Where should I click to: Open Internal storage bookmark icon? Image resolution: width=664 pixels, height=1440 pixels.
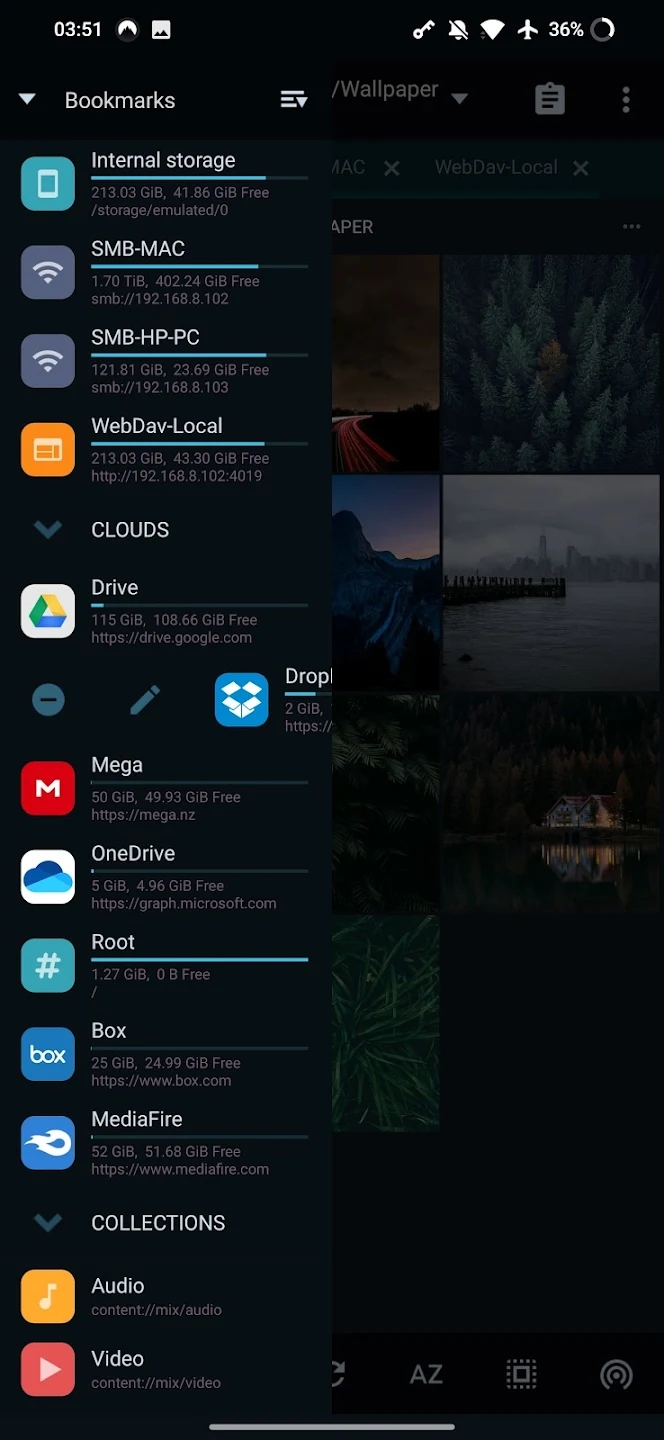tap(48, 184)
